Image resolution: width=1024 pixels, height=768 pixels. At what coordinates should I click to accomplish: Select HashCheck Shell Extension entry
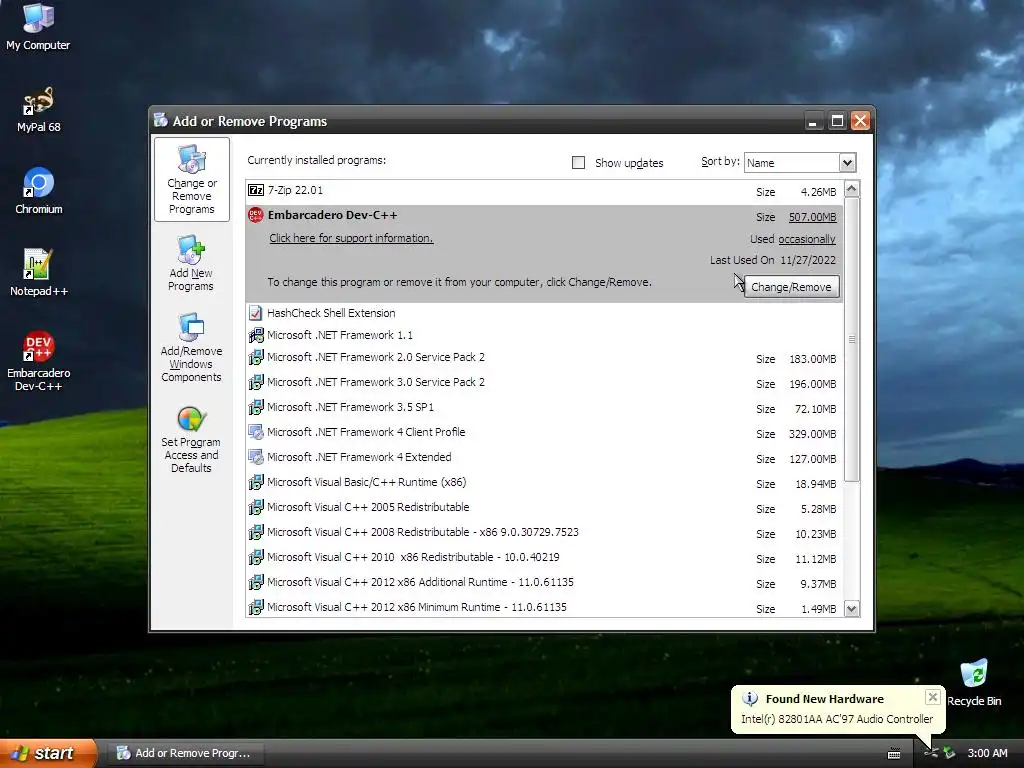tap(545, 313)
